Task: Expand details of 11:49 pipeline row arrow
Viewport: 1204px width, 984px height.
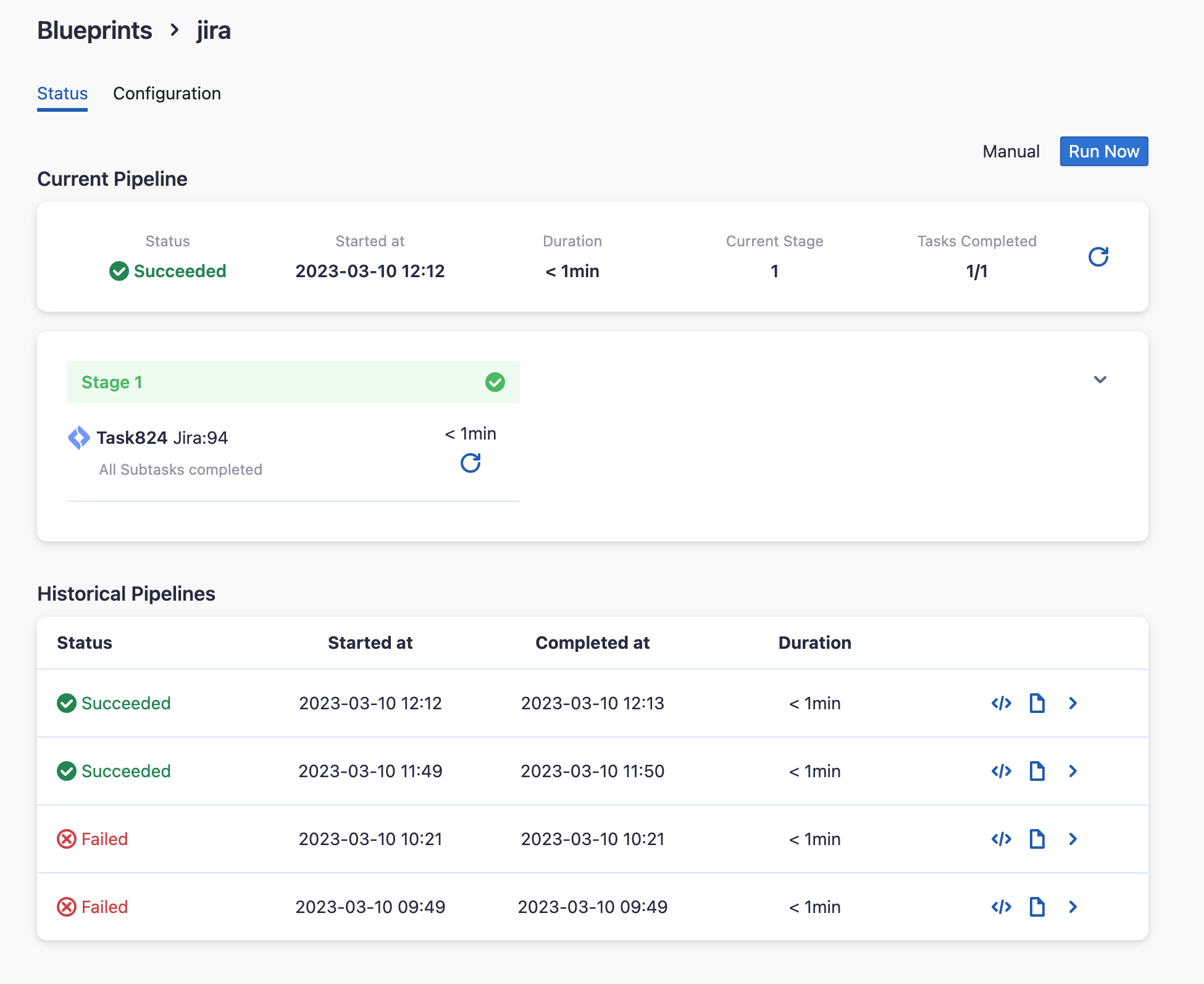Action: coord(1072,771)
